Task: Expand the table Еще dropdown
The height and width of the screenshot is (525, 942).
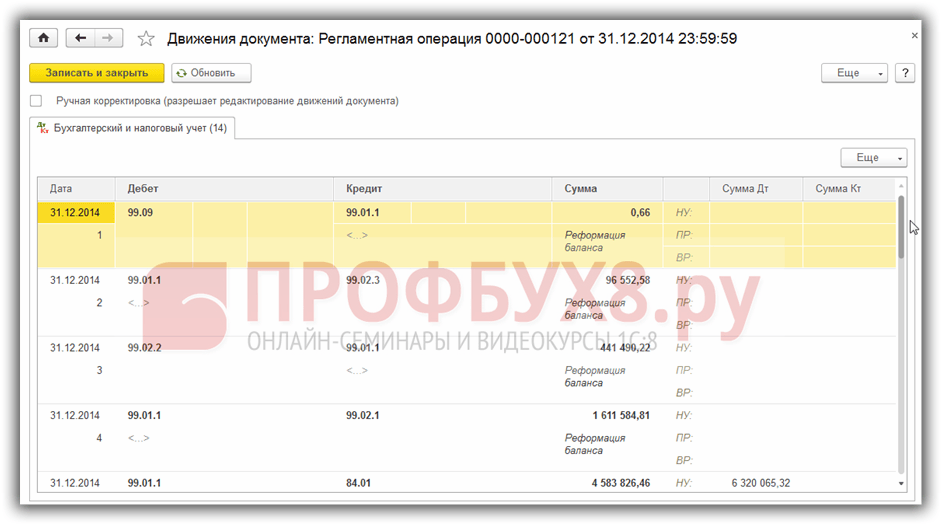Action: point(874,157)
